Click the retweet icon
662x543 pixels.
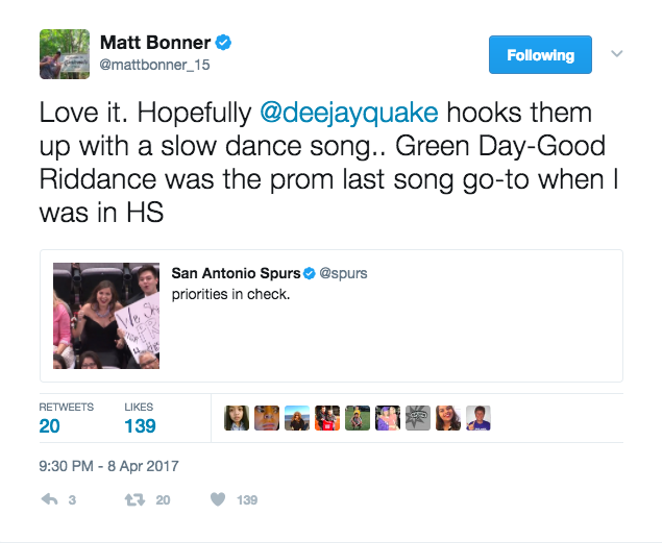click(135, 500)
